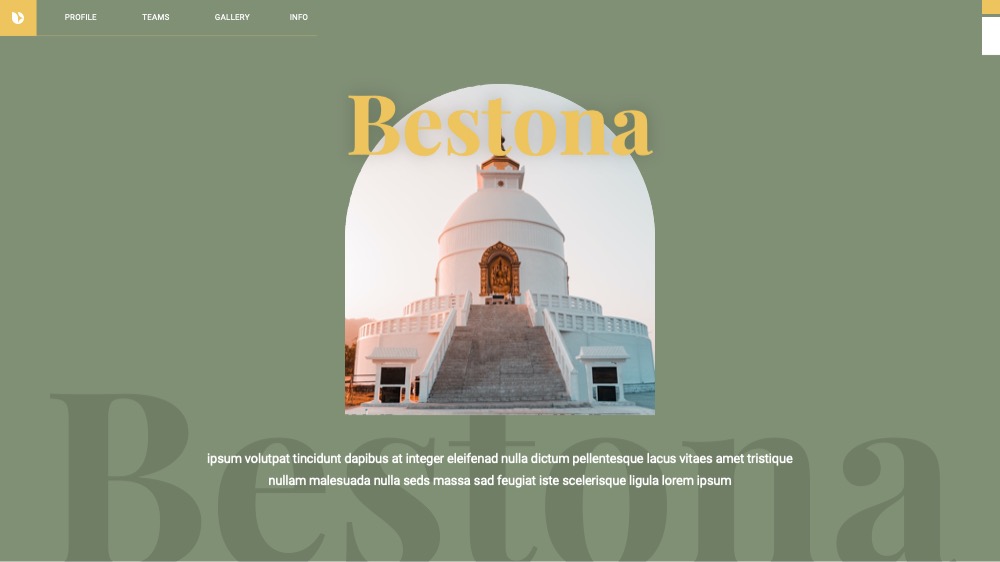Click the text line starting 'nullam malesuada nulla'
Image resolution: width=1000 pixels, height=562 pixels.
(499, 480)
